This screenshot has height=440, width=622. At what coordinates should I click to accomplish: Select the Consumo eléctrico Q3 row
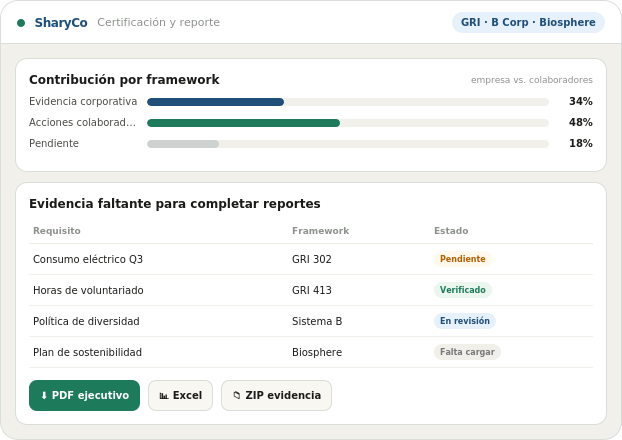coord(311,259)
